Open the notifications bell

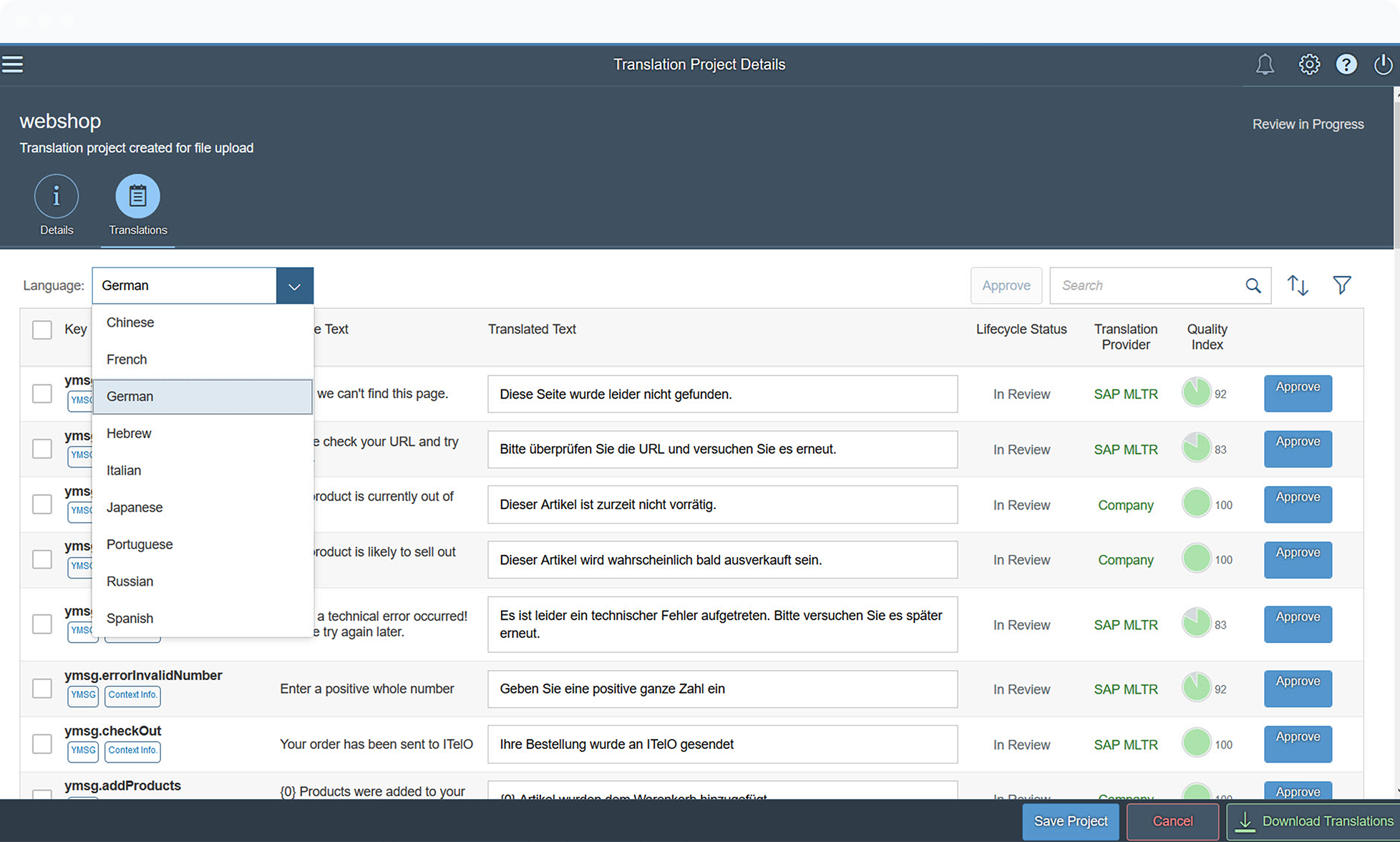coord(1265,64)
